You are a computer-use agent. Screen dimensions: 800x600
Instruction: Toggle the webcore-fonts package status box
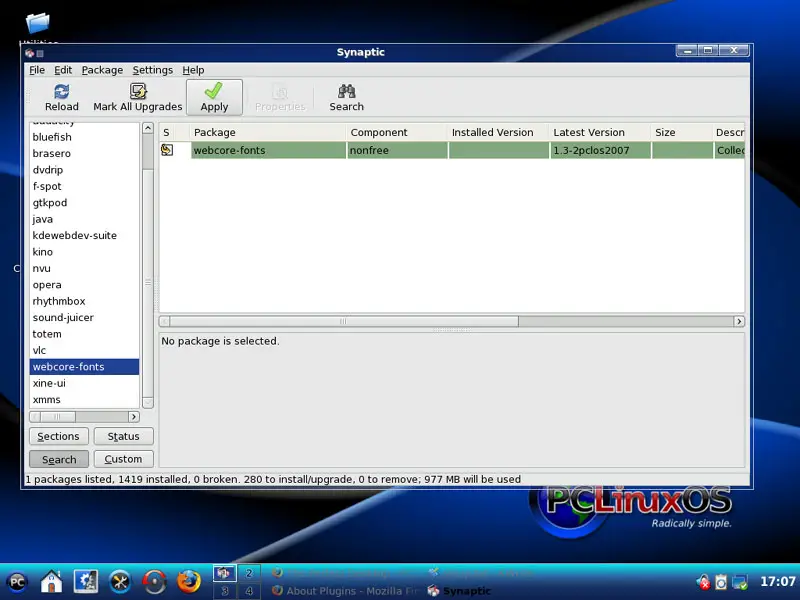pyautogui.click(x=167, y=150)
